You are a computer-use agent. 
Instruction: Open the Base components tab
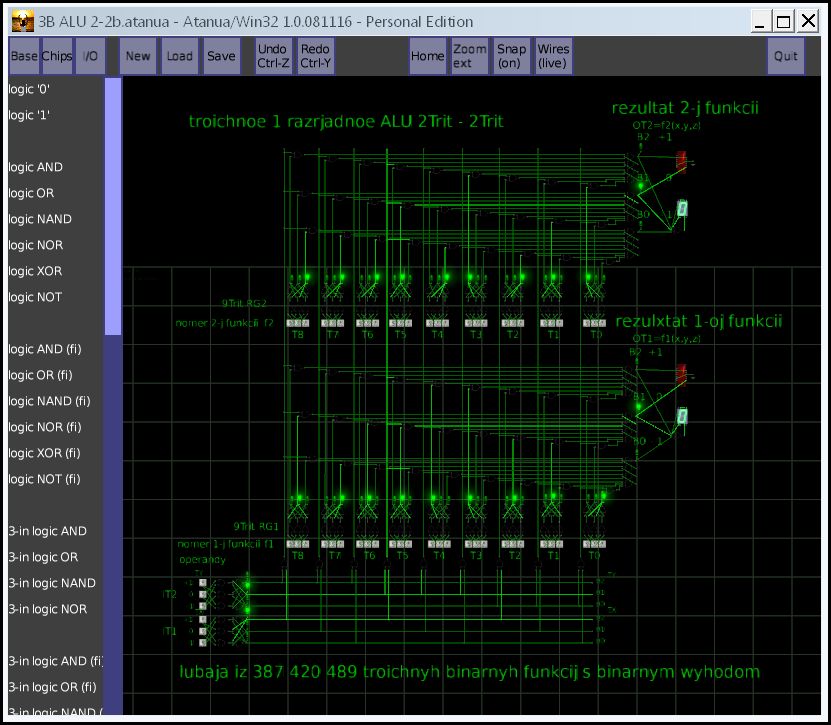24,56
